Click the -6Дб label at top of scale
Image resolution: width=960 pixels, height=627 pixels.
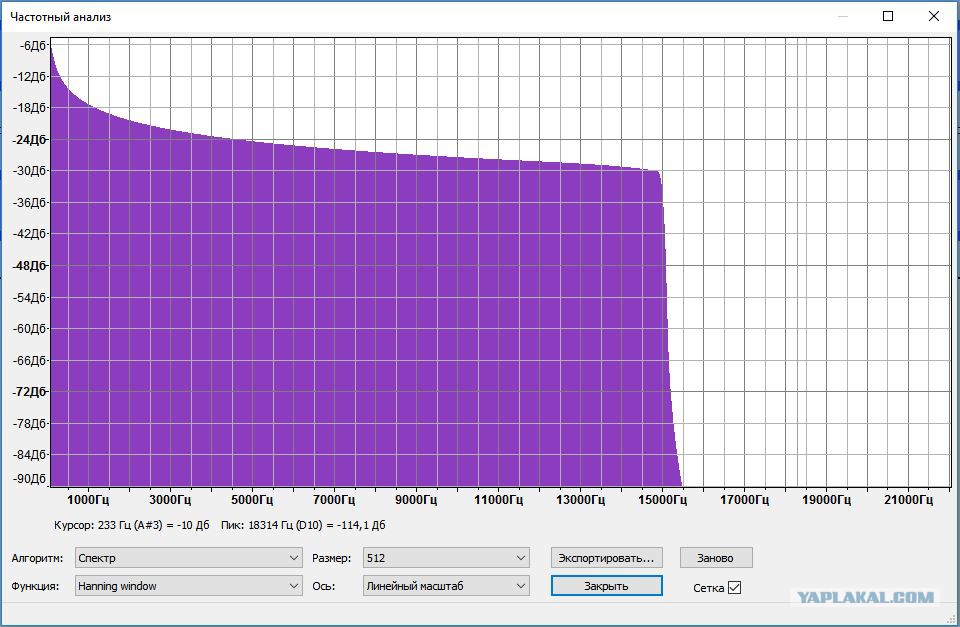click(32, 46)
